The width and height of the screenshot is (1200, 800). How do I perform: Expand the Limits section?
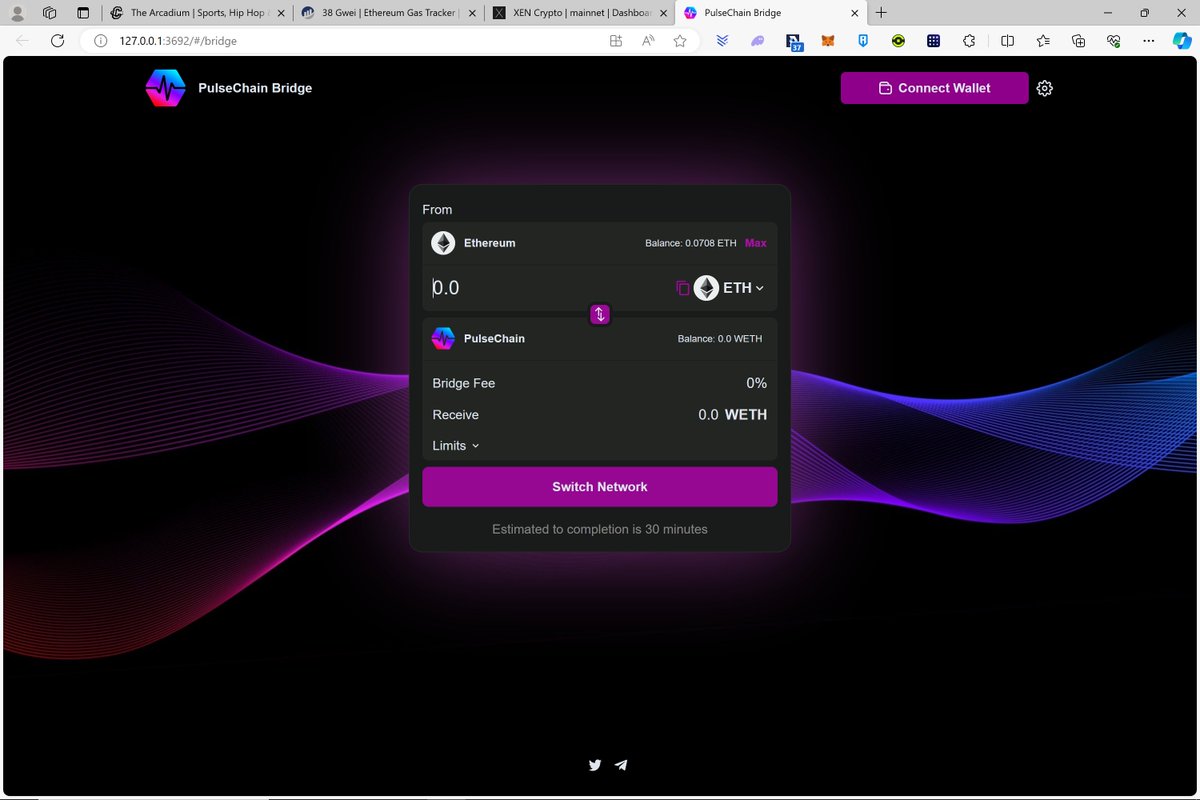pos(456,446)
